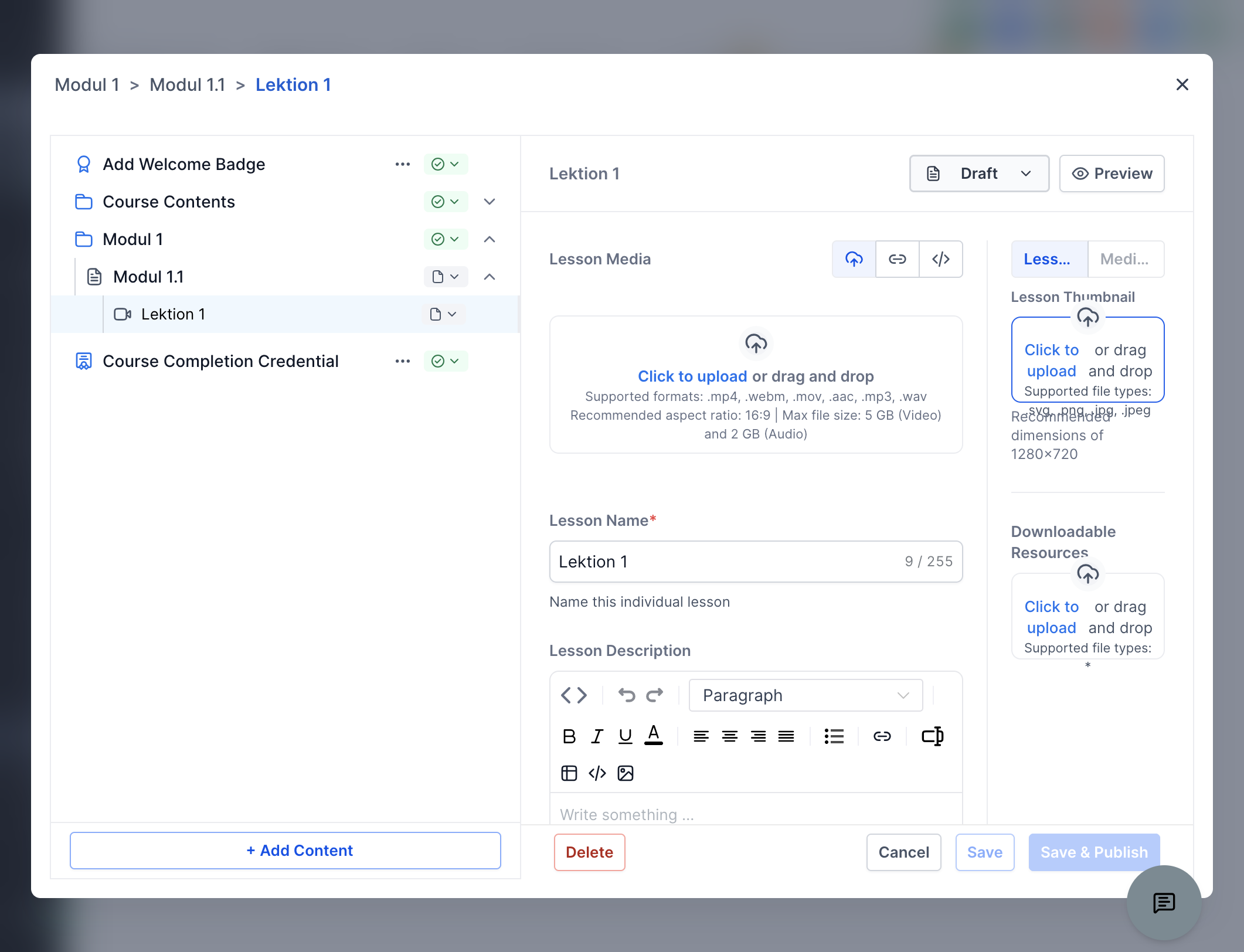Select the embed code media option
Screen dimensions: 1244x952
[940, 259]
